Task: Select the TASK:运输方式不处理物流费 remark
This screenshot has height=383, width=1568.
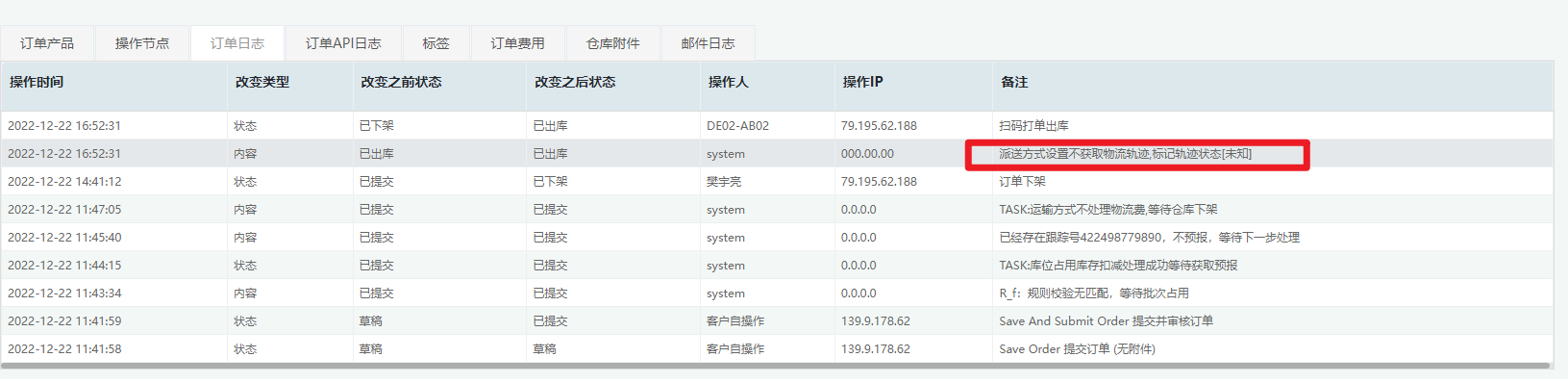Action: point(1108,210)
